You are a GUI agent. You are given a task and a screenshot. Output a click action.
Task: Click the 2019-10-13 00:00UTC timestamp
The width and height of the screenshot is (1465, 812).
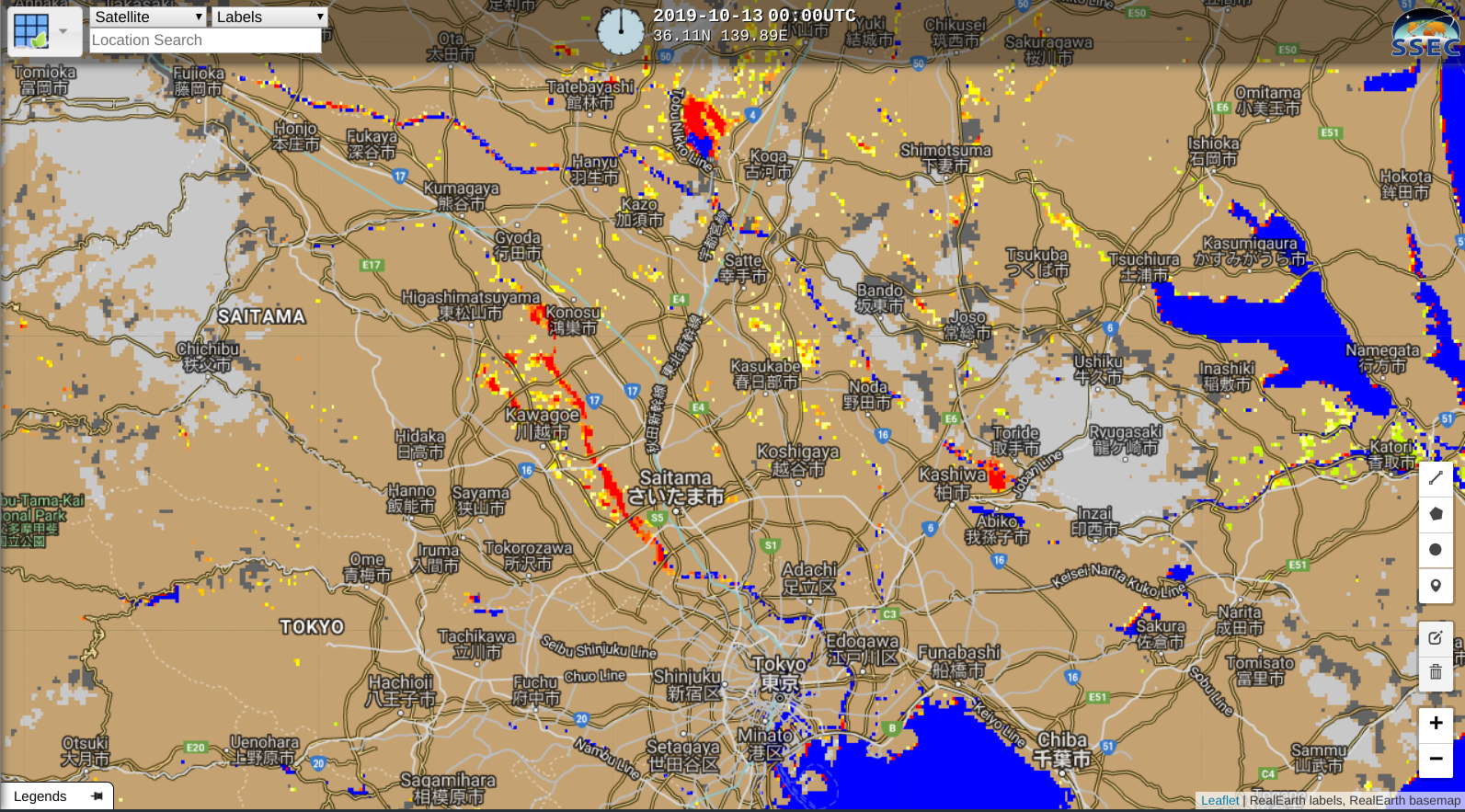coord(754,16)
